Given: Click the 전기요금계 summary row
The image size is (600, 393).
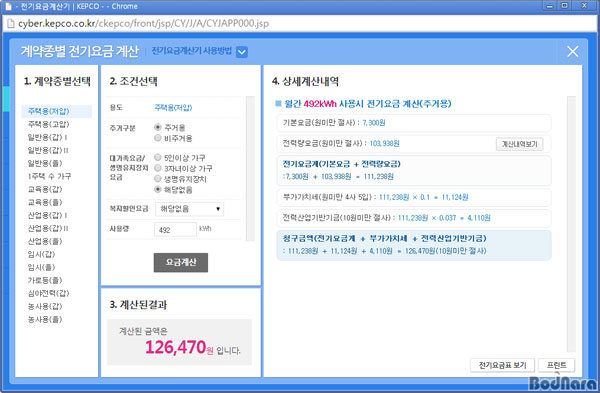Looking at the screenshot, I should [x=414, y=171].
